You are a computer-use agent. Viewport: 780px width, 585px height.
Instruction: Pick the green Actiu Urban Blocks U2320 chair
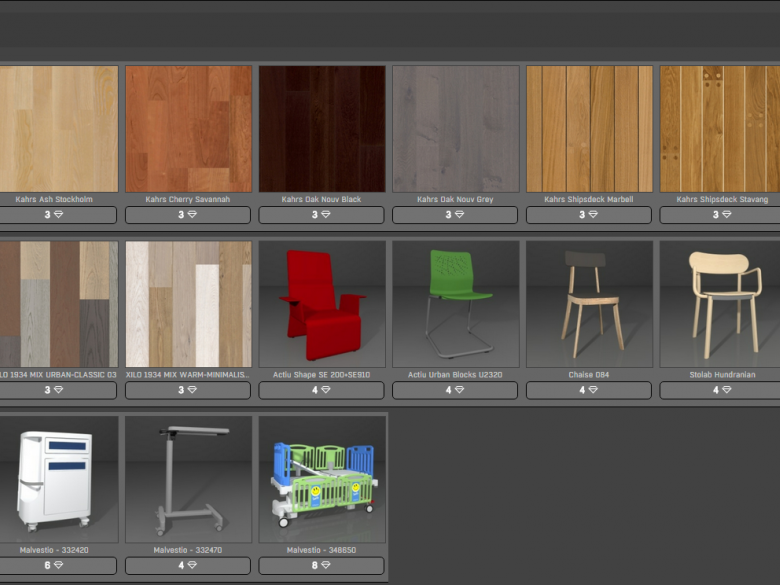[456, 304]
